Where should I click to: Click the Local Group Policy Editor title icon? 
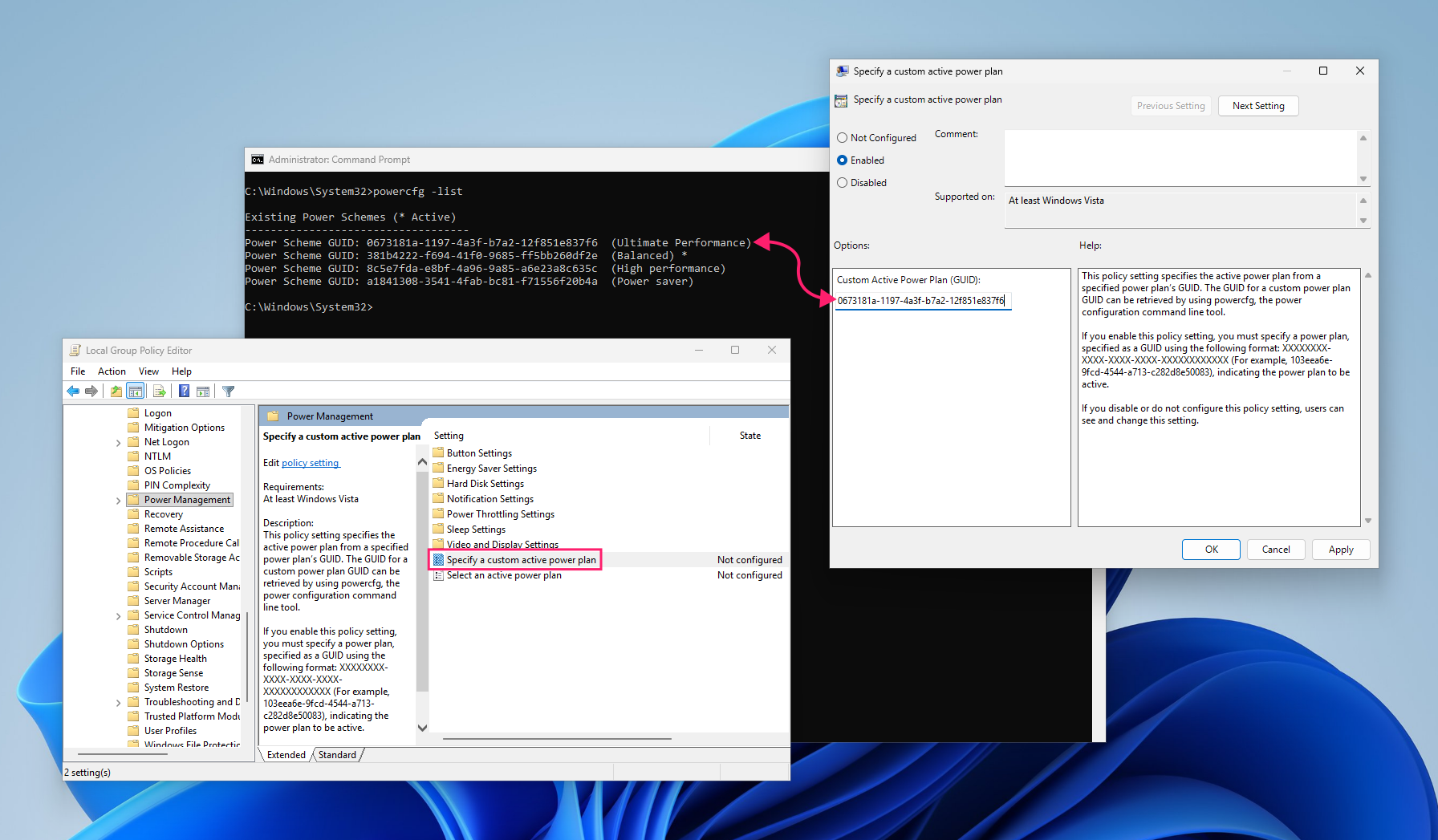tap(75, 351)
